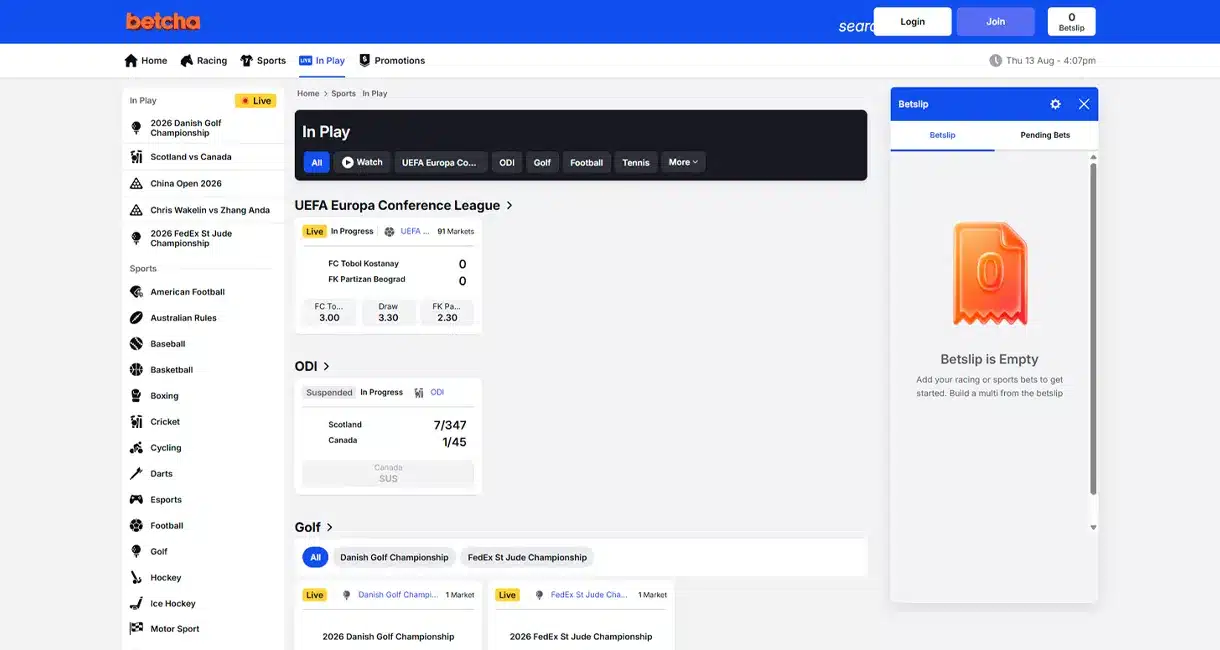Click the Esports controller icon
Viewport: 1220px width, 650px height.
pos(136,500)
